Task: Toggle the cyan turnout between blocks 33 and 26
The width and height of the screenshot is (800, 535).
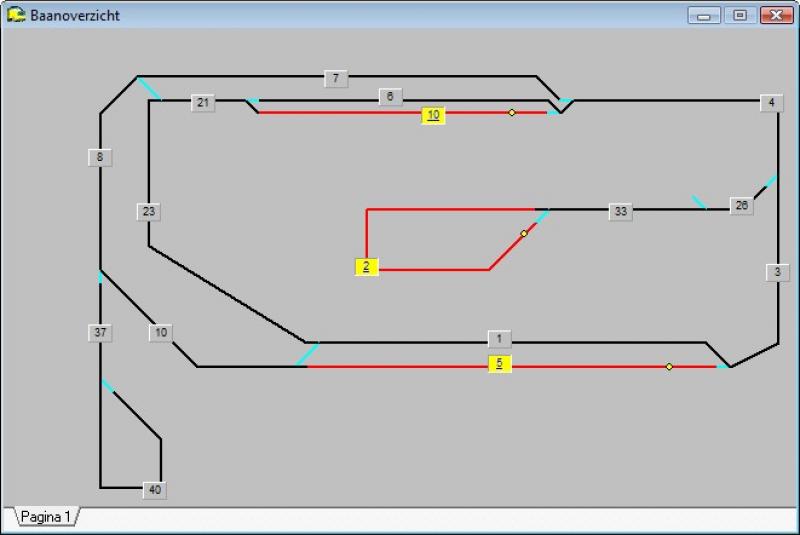Action: pos(699,202)
